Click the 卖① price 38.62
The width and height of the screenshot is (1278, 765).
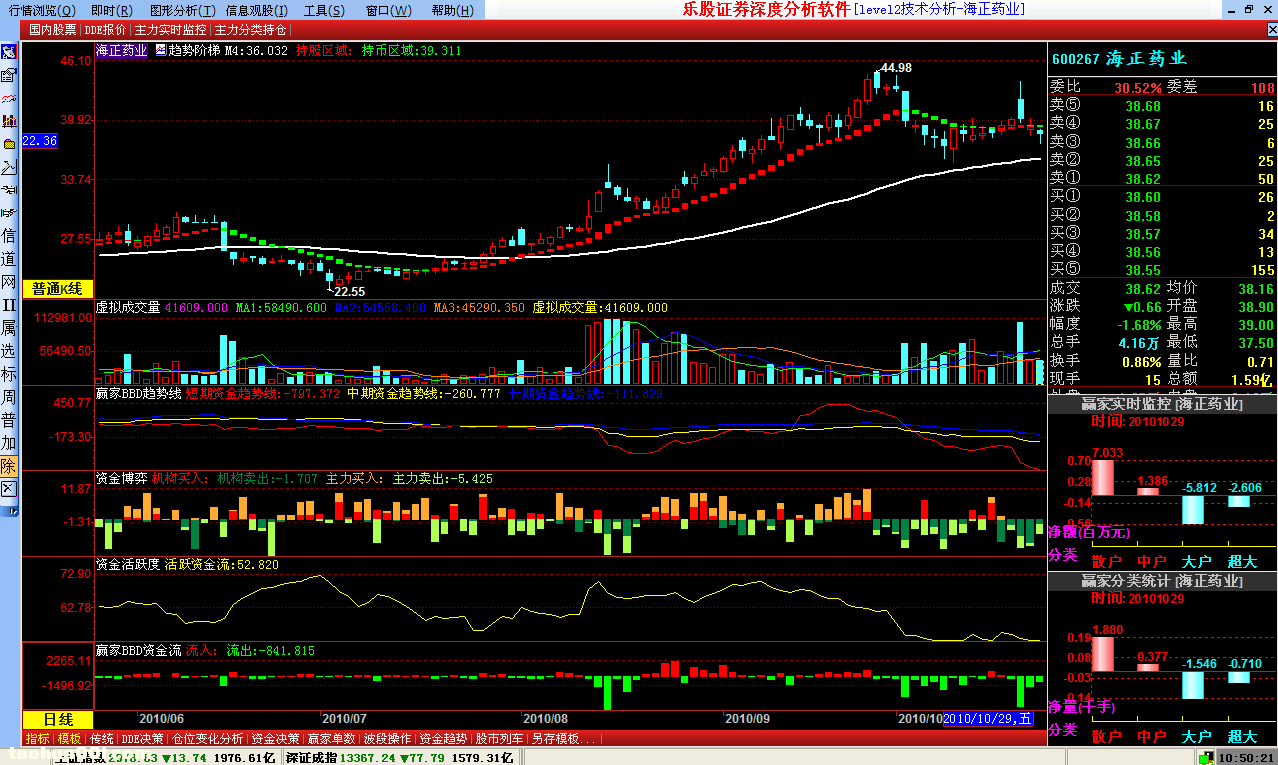point(1142,178)
